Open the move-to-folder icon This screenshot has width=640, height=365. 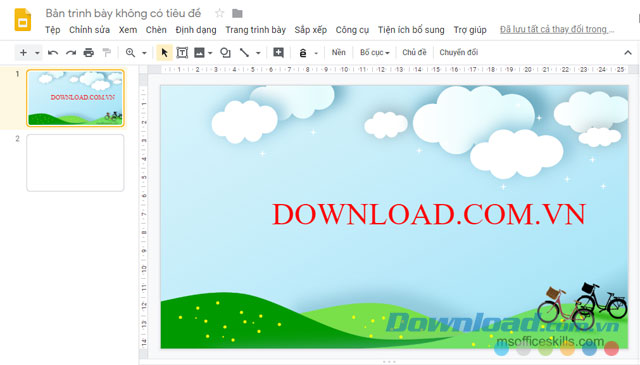(x=237, y=13)
